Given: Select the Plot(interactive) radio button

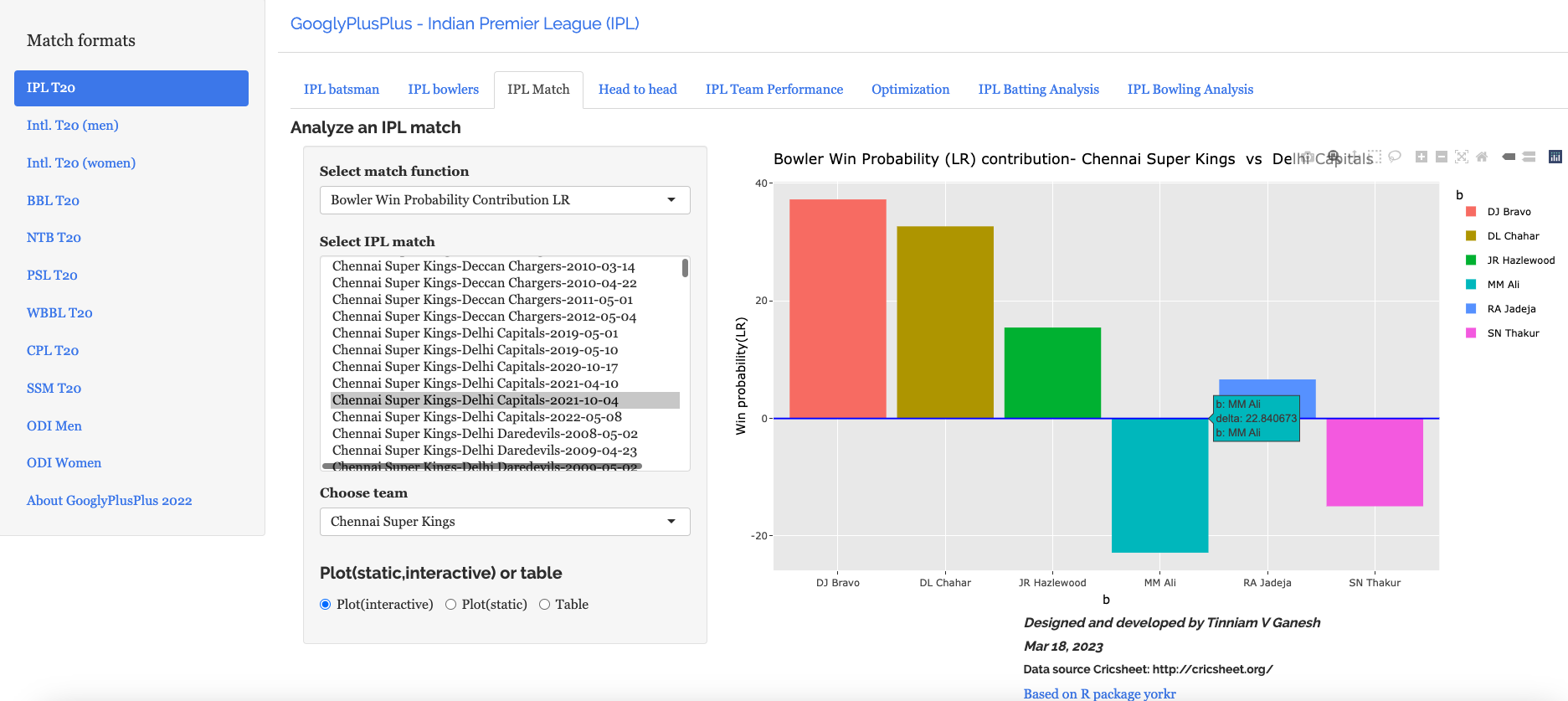Looking at the screenshot, I should click(326, 605).
